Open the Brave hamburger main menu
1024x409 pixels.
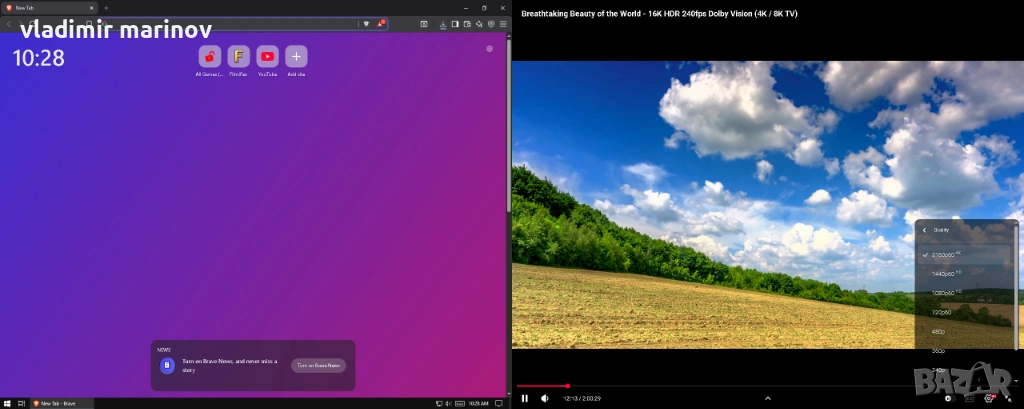coord(503,24)
